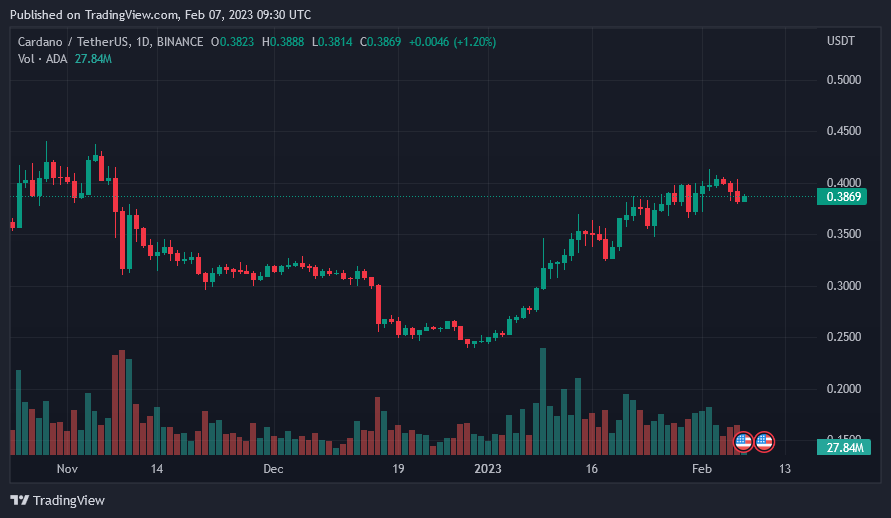This screenshot has height=518, width=891.
Task: Click the Cardano / TetherUS symbol title
Action: click(x=74, y=42)
